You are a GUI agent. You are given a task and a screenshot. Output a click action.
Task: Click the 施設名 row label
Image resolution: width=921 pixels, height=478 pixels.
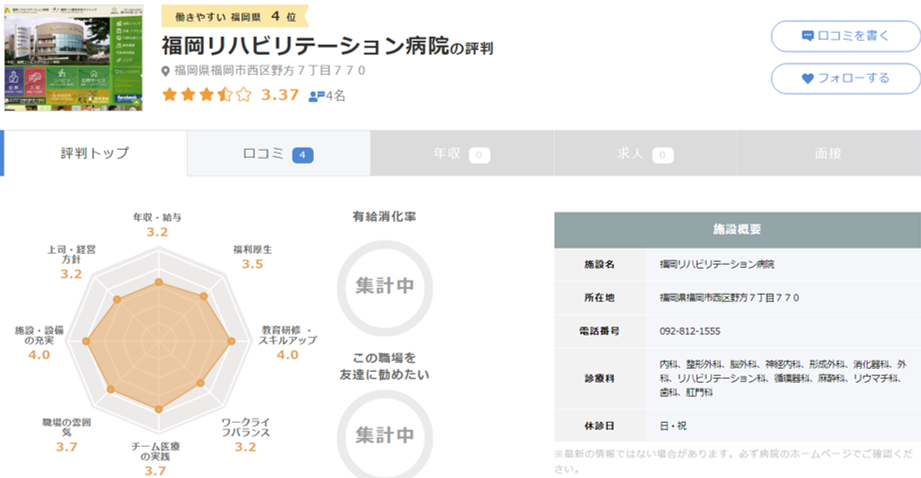click(599, 264)
